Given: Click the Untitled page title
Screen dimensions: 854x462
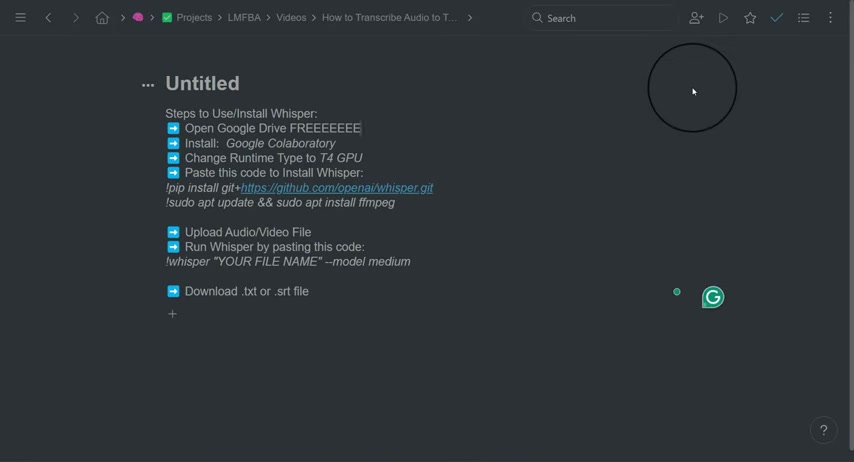Looking at the screenshot, I should click(x=203, y=83).
